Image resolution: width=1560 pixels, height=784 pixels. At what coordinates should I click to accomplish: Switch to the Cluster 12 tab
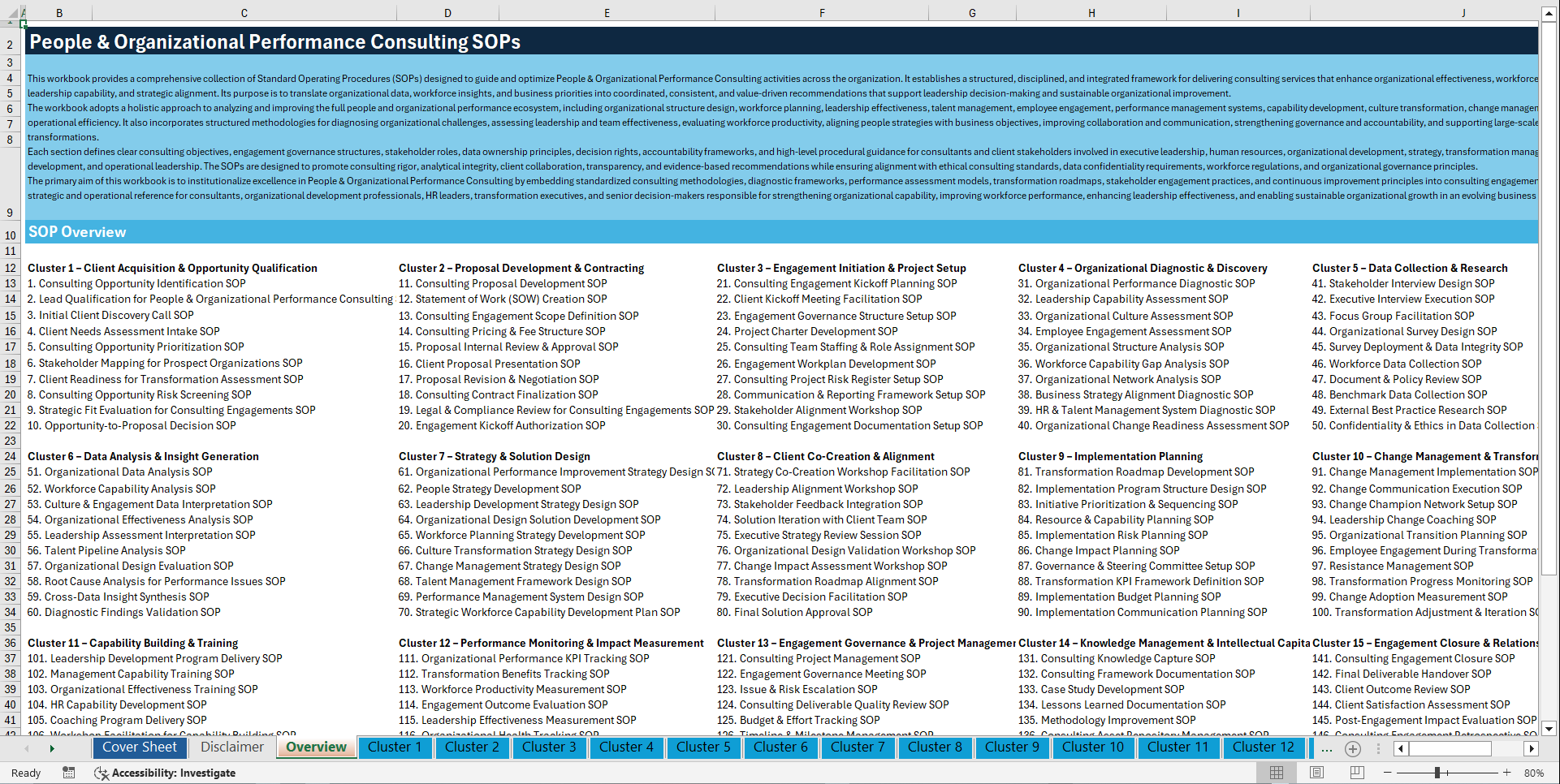(x=1264, y=747)
